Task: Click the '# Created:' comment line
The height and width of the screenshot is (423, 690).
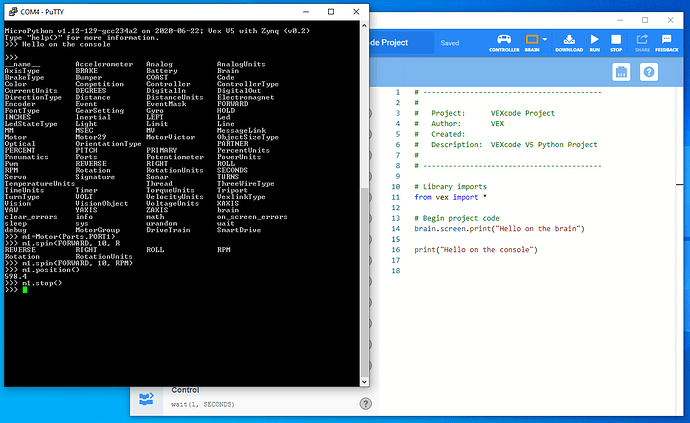Action: (439, 134)
